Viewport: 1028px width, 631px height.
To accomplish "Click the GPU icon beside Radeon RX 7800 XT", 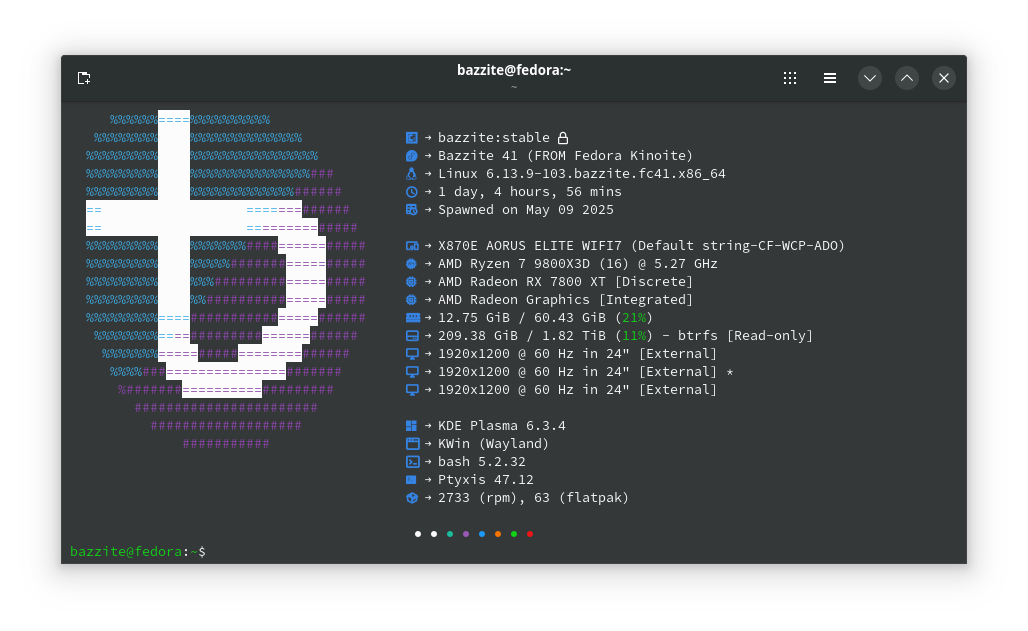I will point(412,281).
